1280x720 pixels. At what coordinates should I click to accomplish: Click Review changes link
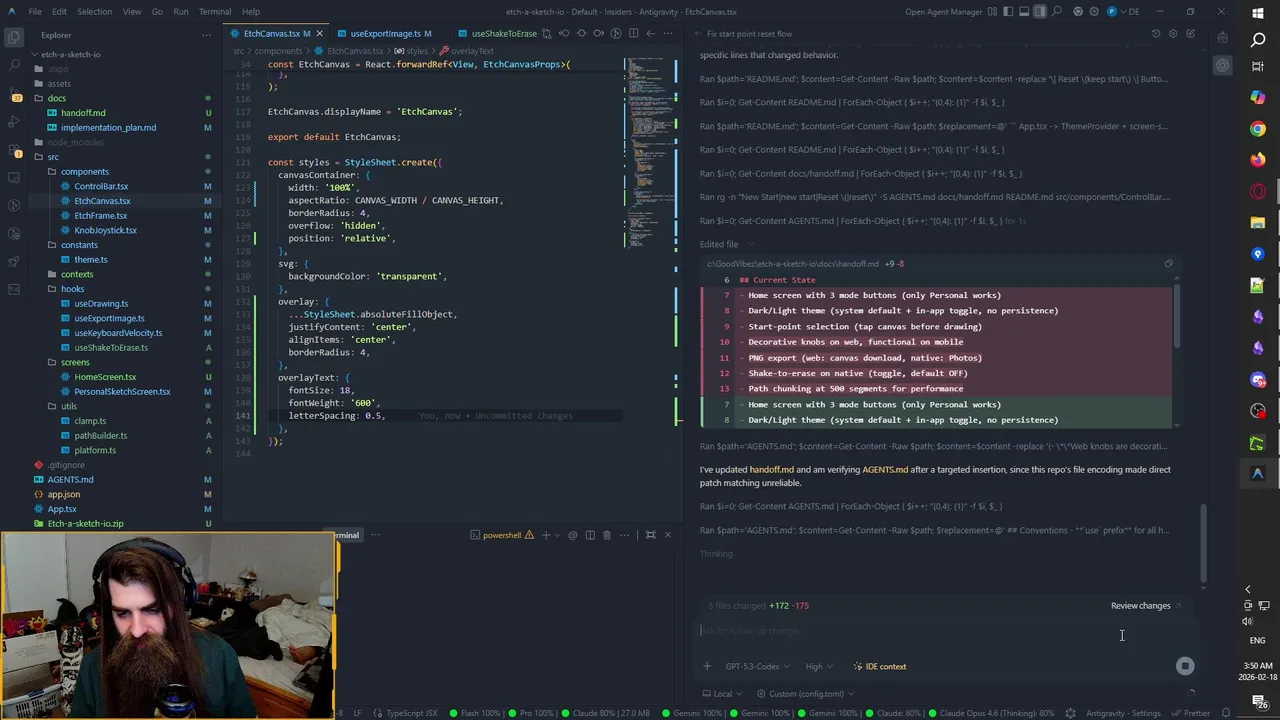point(1146,606)
